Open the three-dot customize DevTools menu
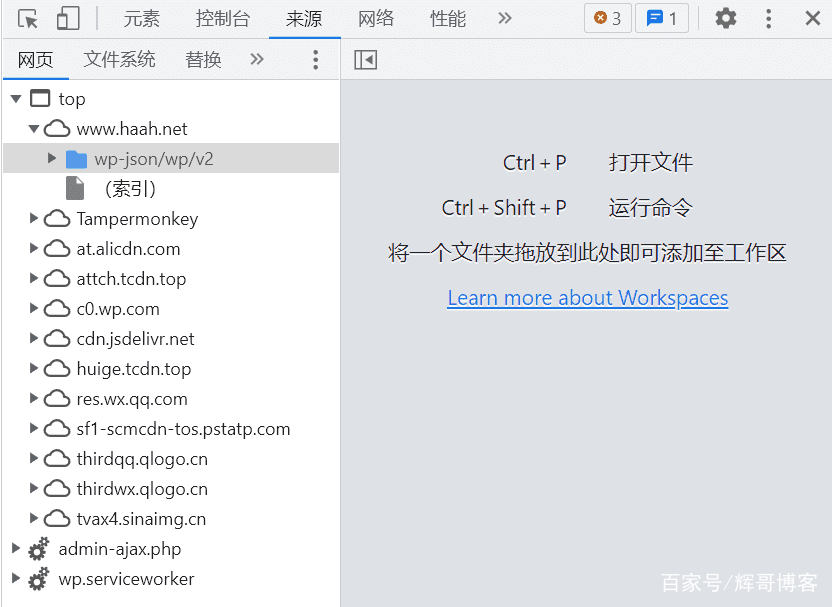Screen dimensions: 832x607 point(768,18)
